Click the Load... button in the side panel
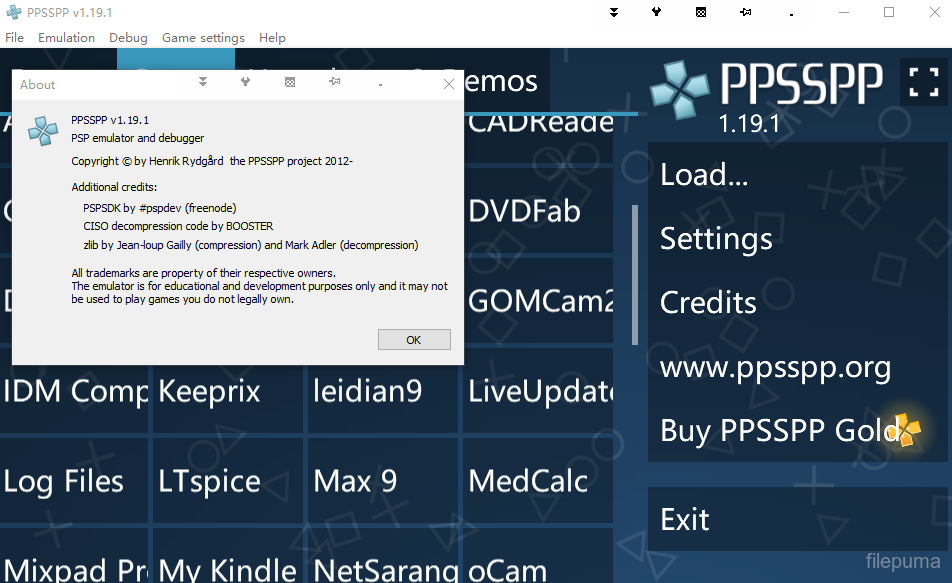This screenshot has height=583, width=952. [x=704, y=175]
